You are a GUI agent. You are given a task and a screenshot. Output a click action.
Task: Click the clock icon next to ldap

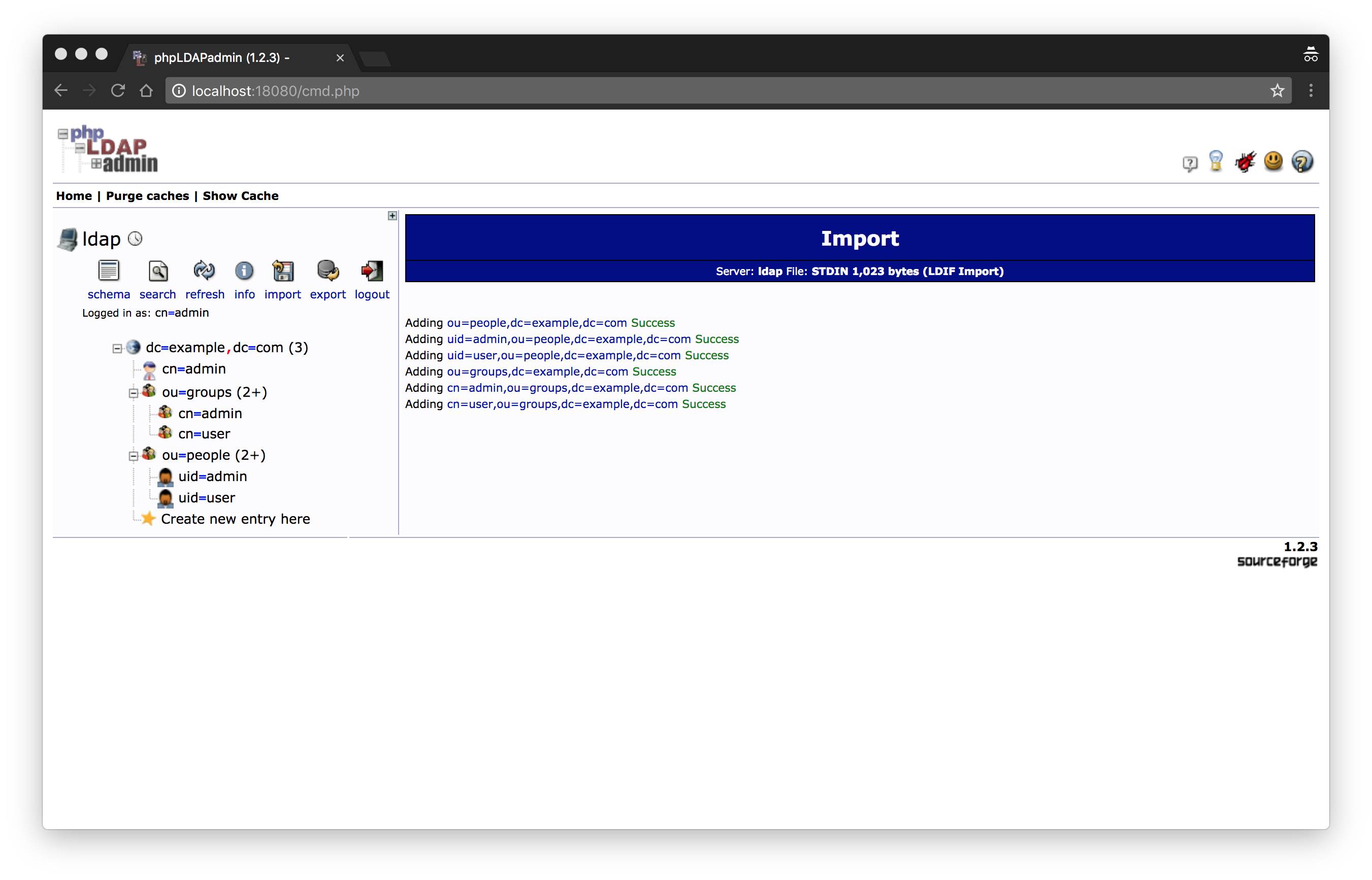(x=135, y=239)
